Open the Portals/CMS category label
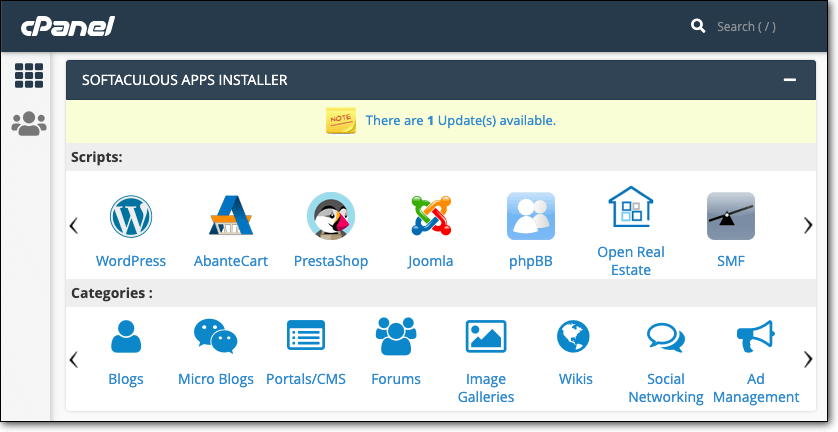Screen dimensions: 838x432 306,379
